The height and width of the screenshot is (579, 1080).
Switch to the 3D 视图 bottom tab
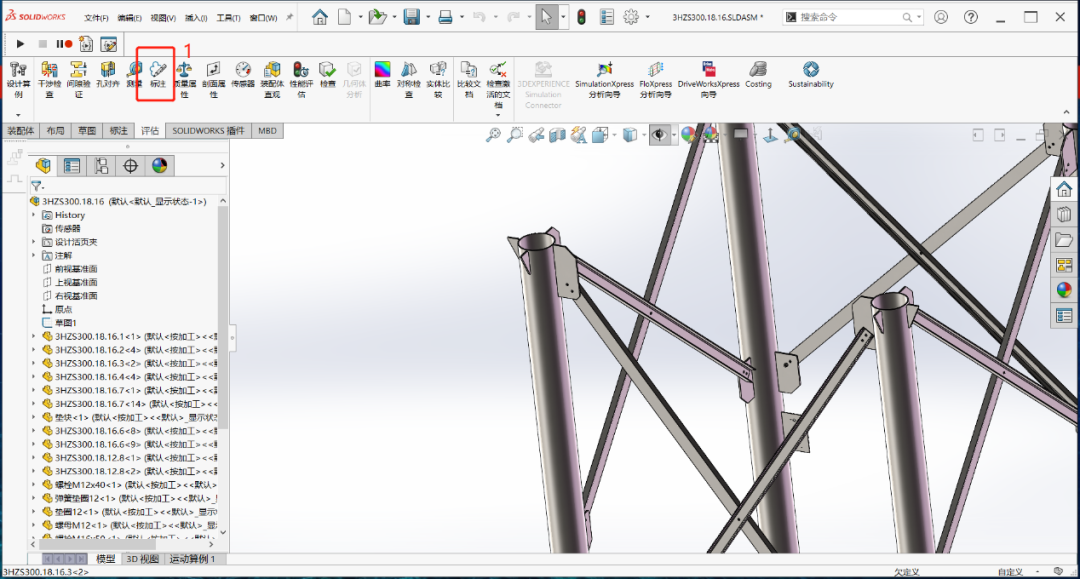(x=143, y=559)
